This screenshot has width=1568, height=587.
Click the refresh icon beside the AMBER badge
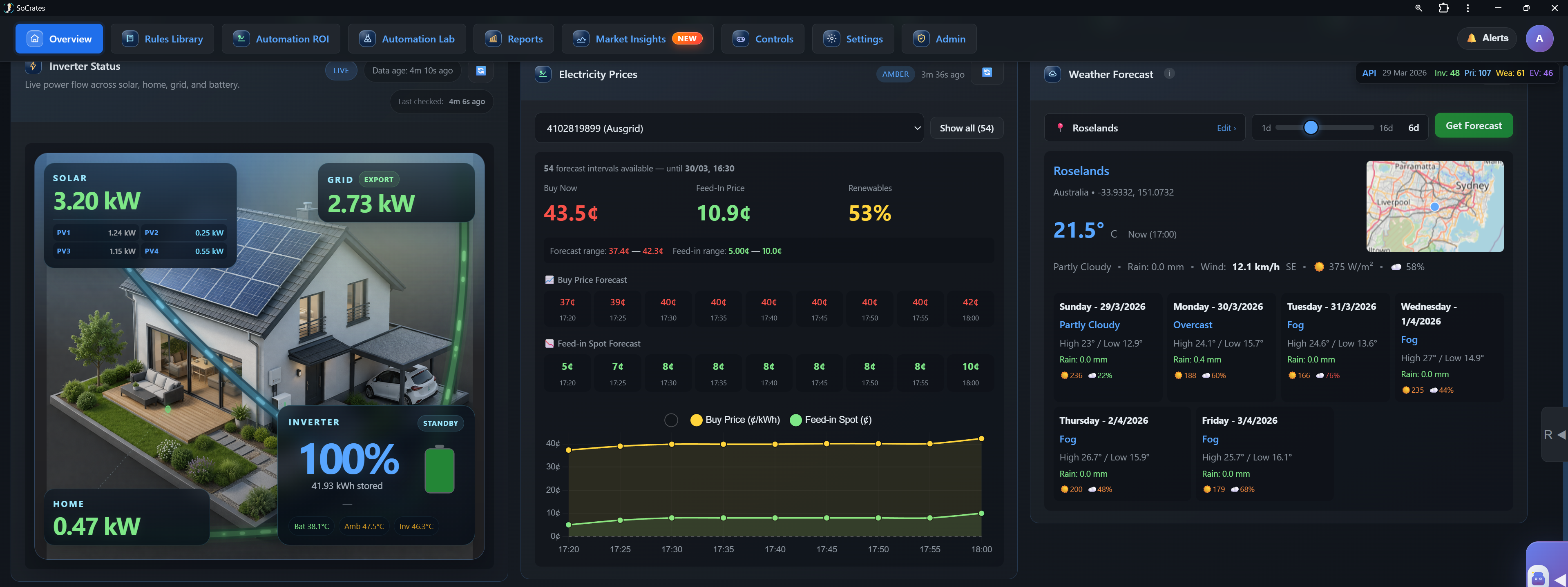[x=987, y=73]
